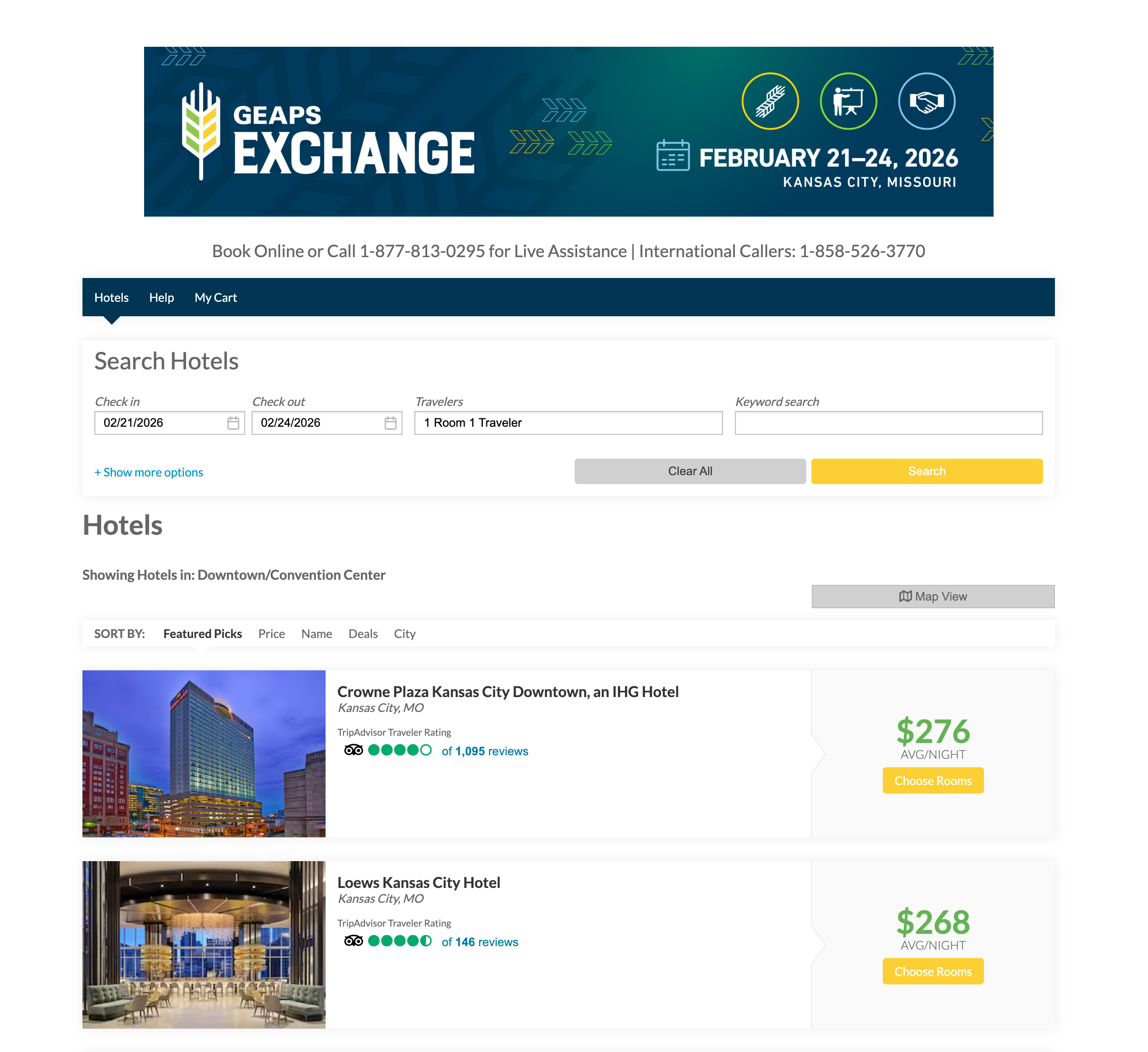The width and height of the screenshot is (1148, 1052).
Task: Open the check-out calendar picker icon
Action: point(390,423)
